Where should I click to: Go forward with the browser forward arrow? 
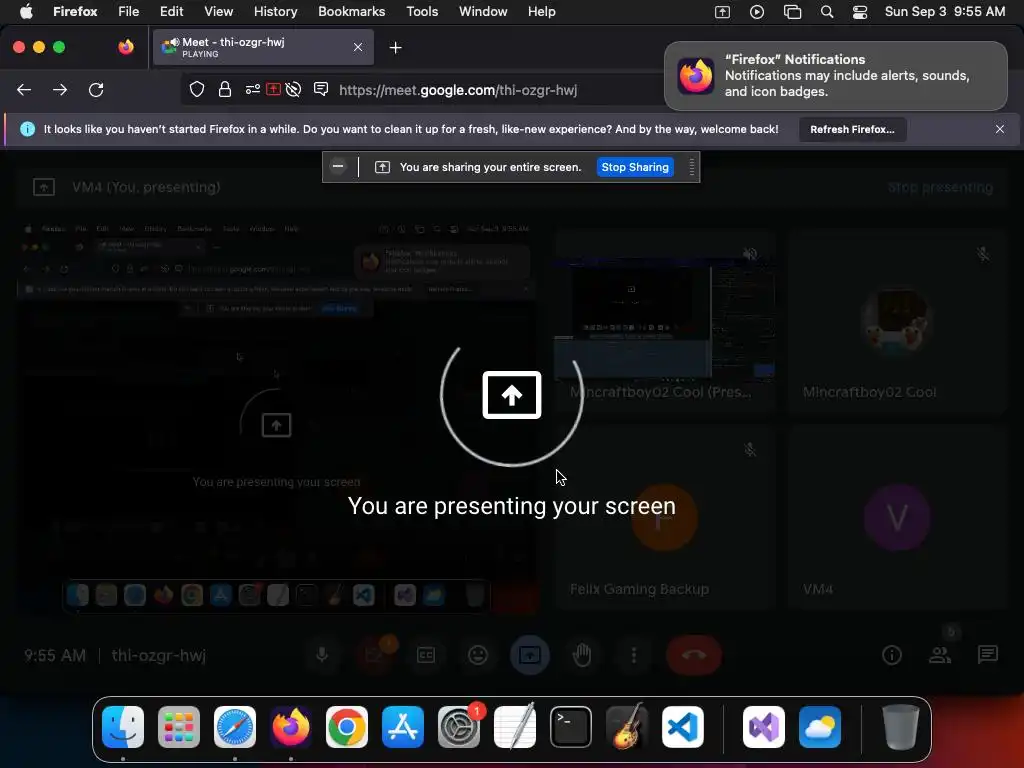(60, 90)
